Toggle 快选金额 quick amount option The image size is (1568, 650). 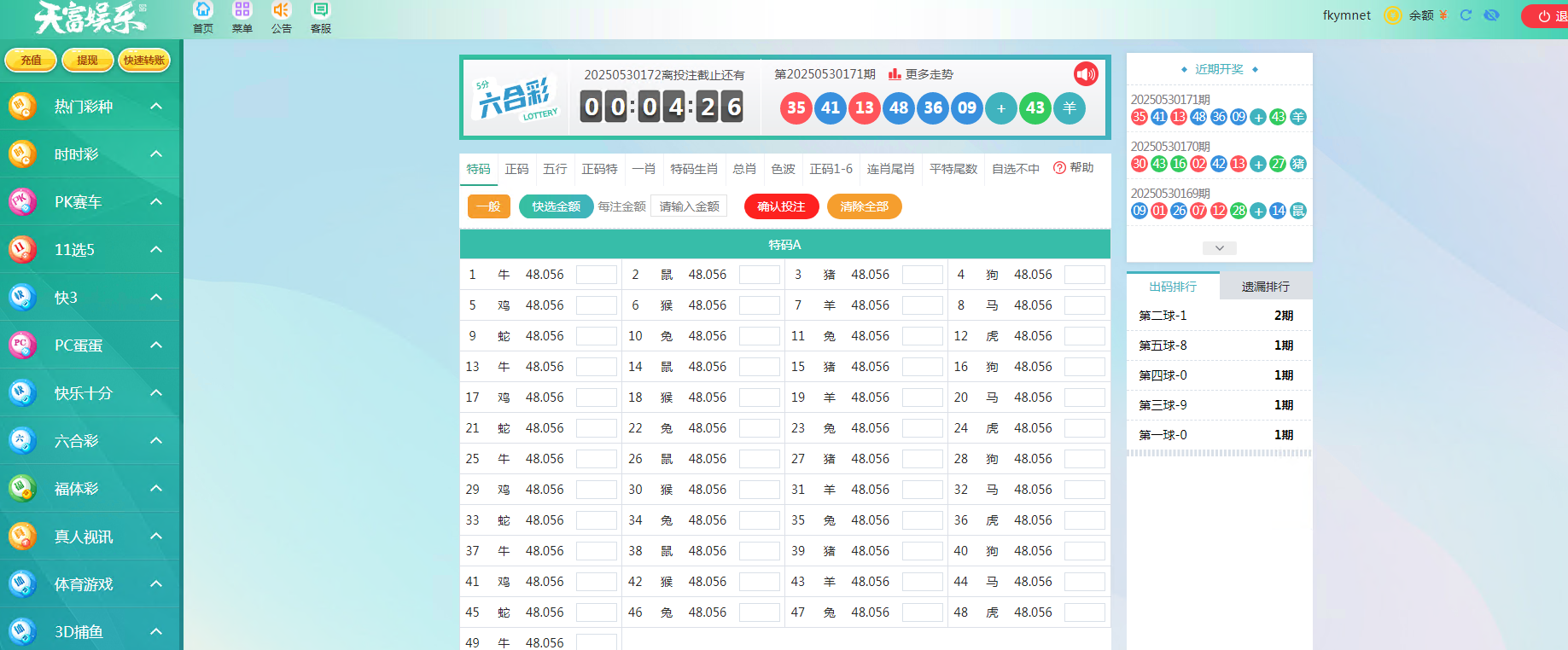click(556, 206)
